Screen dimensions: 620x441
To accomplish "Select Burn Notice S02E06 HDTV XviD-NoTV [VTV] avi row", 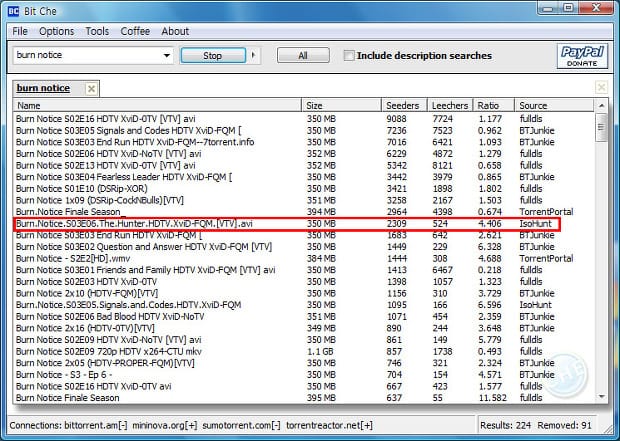I will (304, 154).
